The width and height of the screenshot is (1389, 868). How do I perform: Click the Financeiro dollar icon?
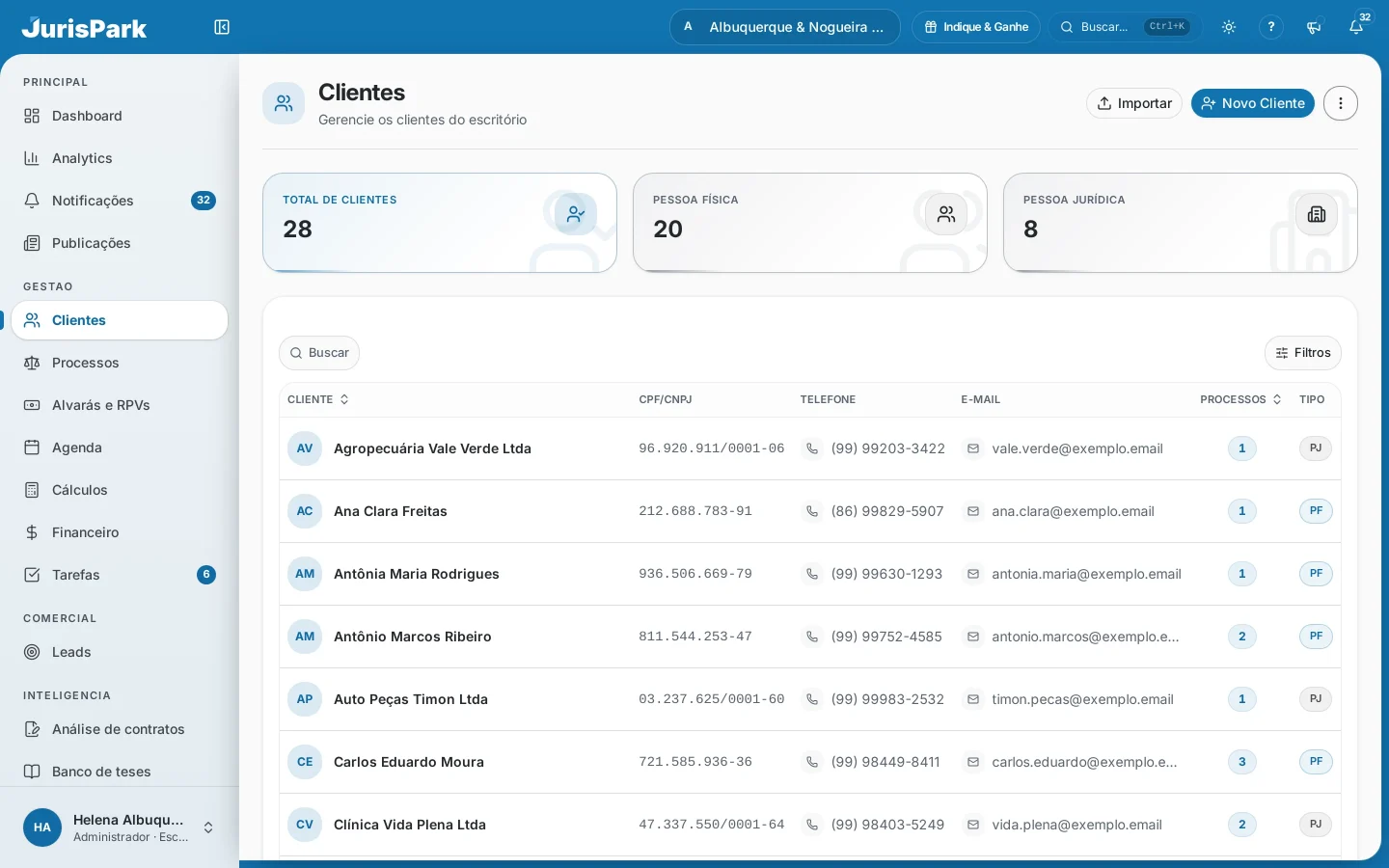tap(32, 532)
